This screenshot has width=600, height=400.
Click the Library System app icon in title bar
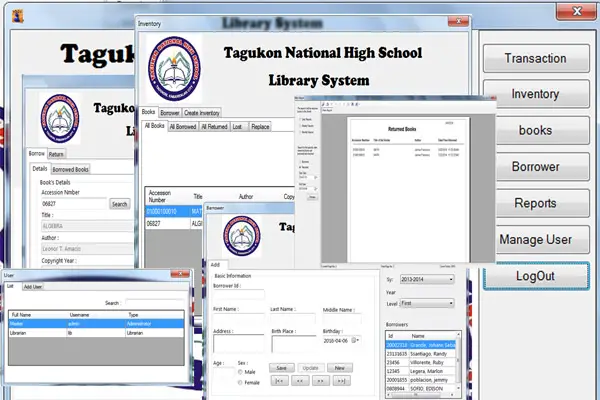(17, 15)
